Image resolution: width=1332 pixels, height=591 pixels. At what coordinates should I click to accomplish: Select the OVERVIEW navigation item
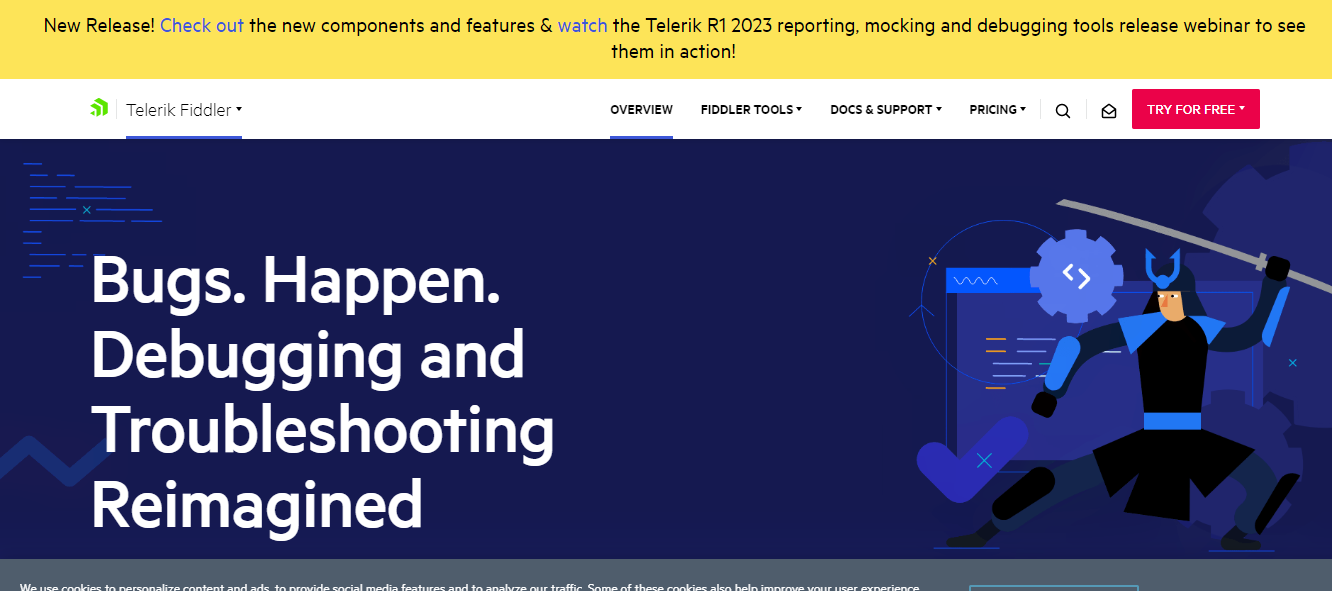tap(641, 109)
